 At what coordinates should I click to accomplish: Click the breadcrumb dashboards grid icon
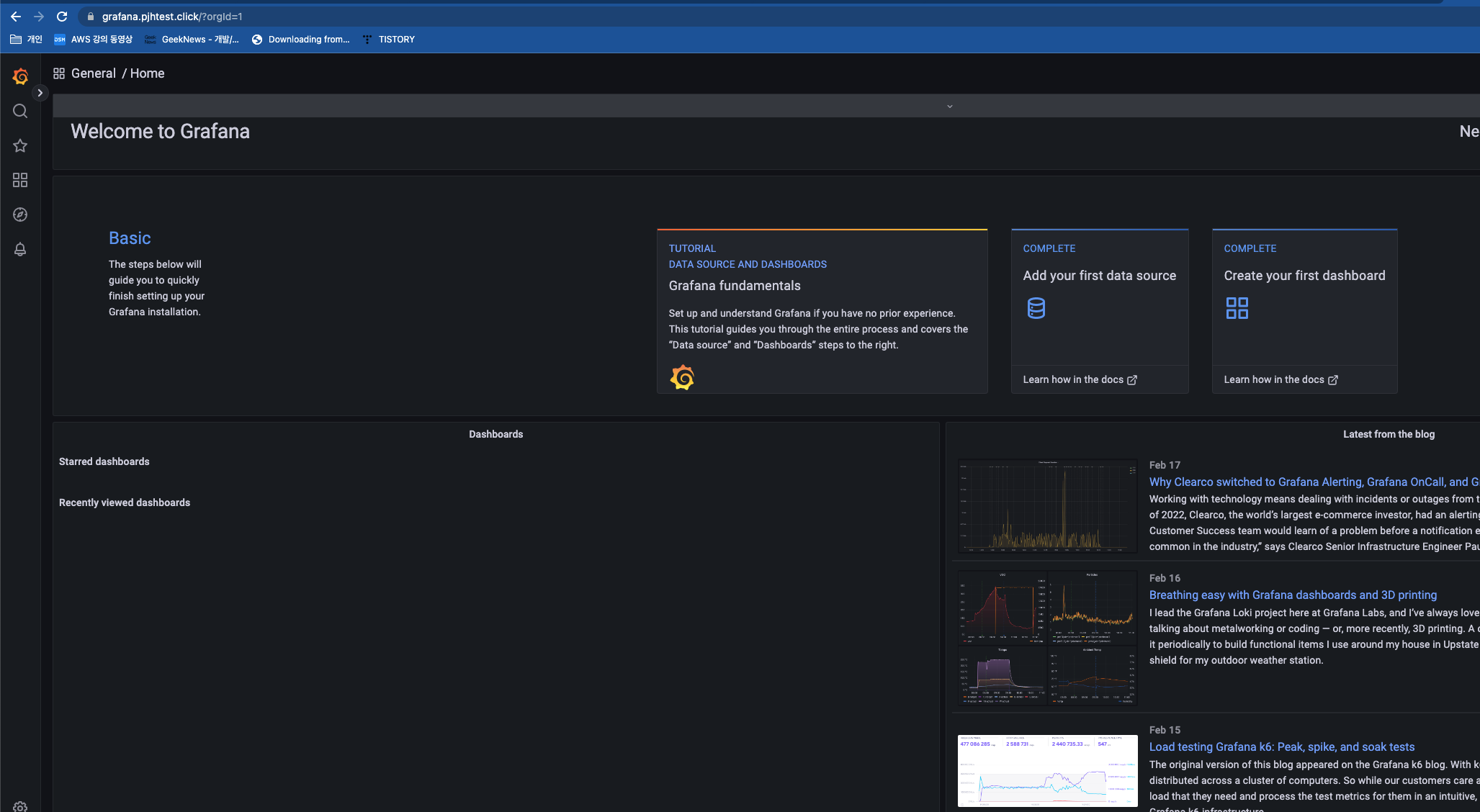59,73
